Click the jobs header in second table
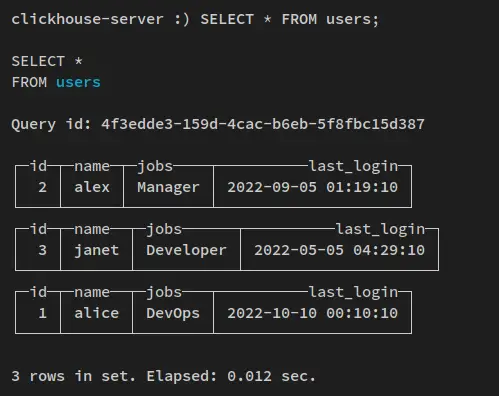499x396 pixels. coord(164,229)
